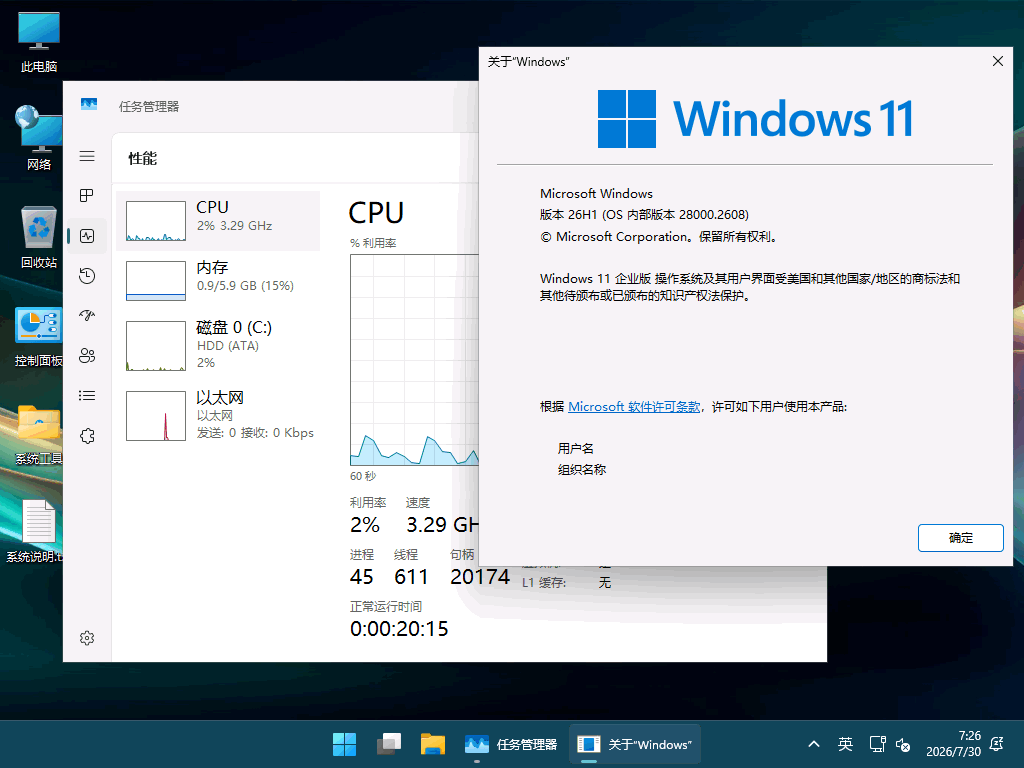Click the Windows 11 logo in About dialog
Image resolution: width=1024 pixels, height=768 pixels.
(756, 119)
